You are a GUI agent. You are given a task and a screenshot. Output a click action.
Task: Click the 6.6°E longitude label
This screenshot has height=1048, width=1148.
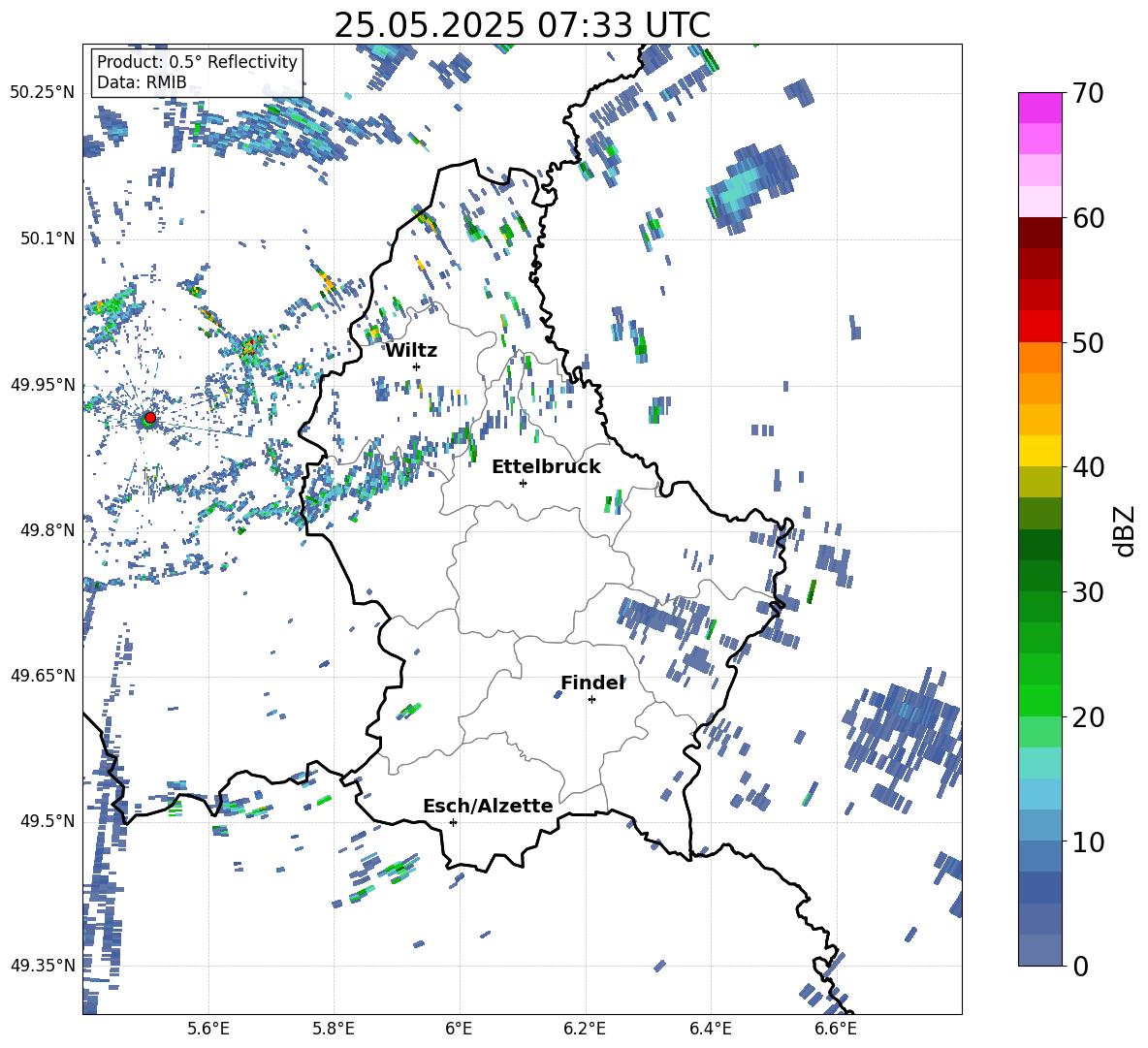[836, 1029]
